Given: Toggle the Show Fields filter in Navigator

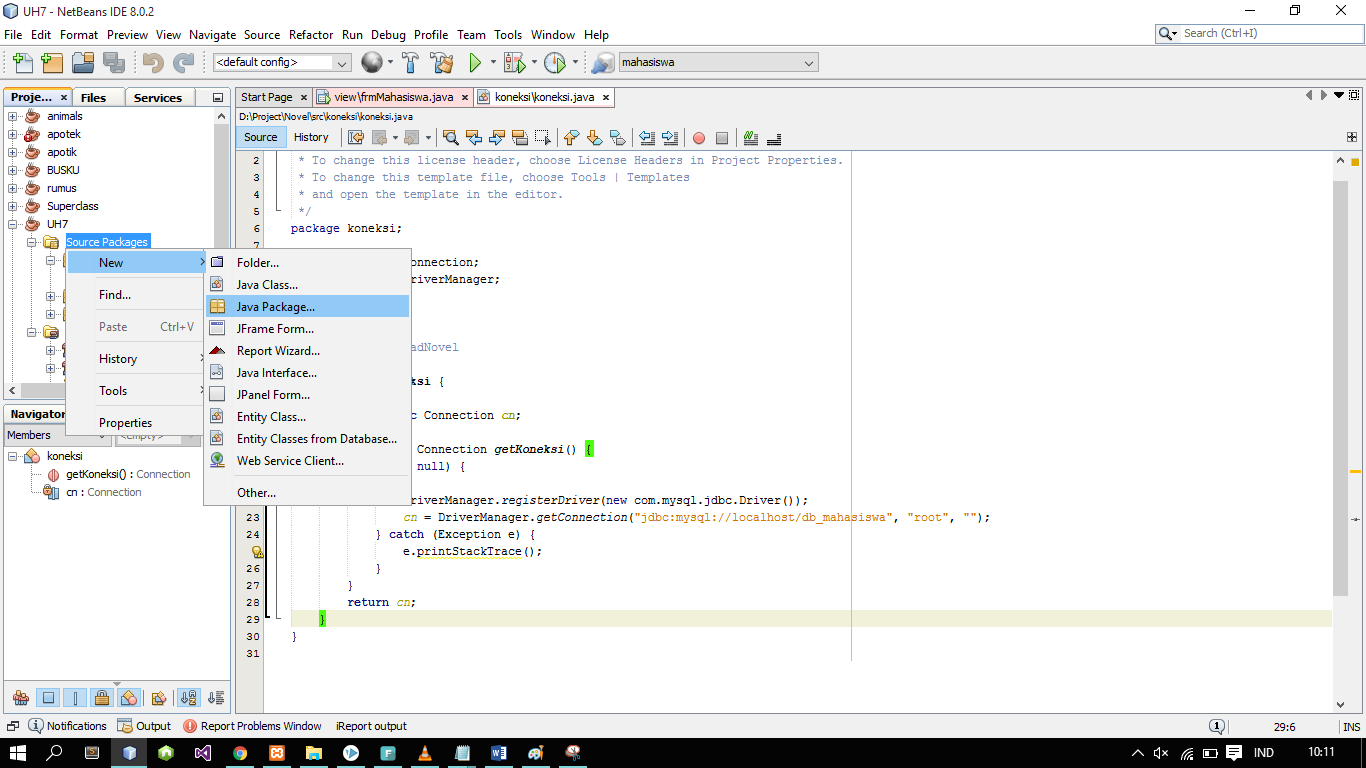Looking at the screenshot, I should tap(48, 697).
